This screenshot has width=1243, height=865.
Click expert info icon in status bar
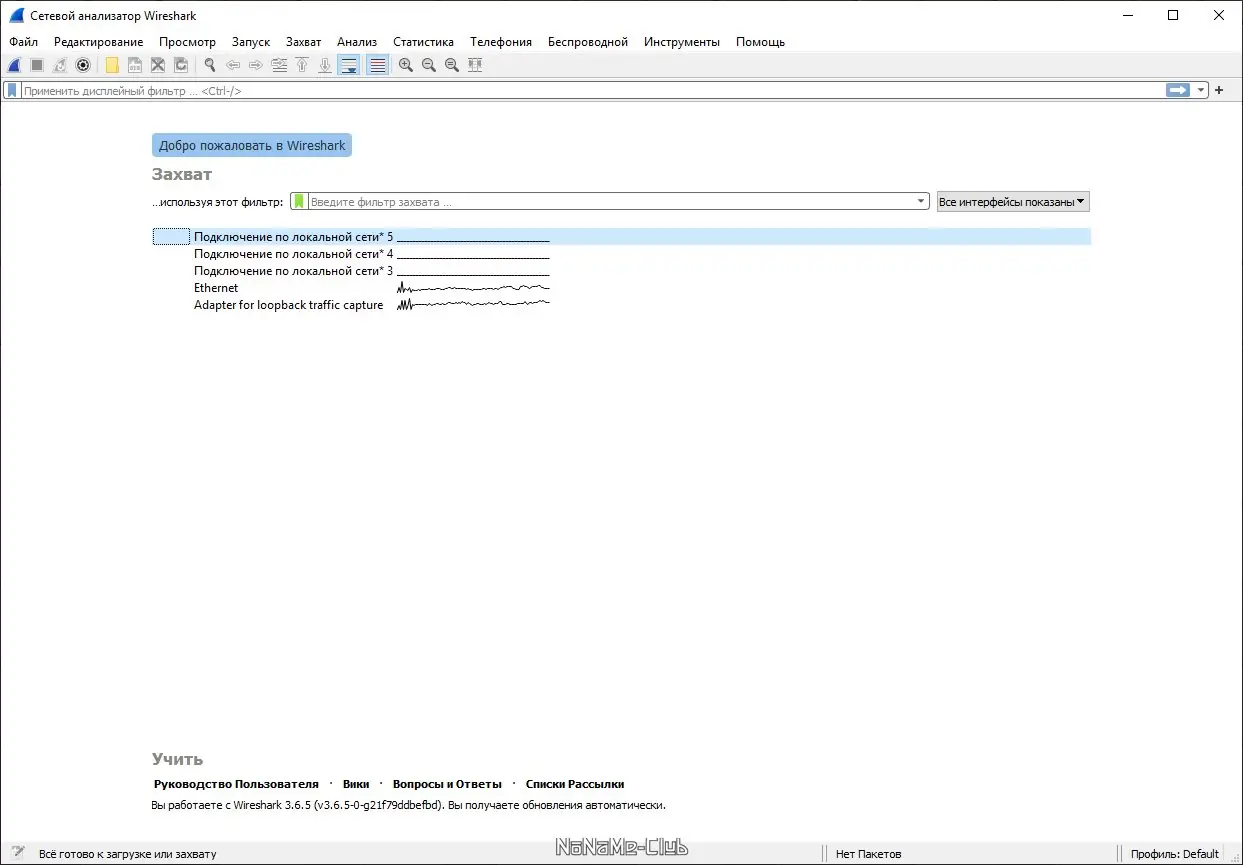click(x=17, y=853)
